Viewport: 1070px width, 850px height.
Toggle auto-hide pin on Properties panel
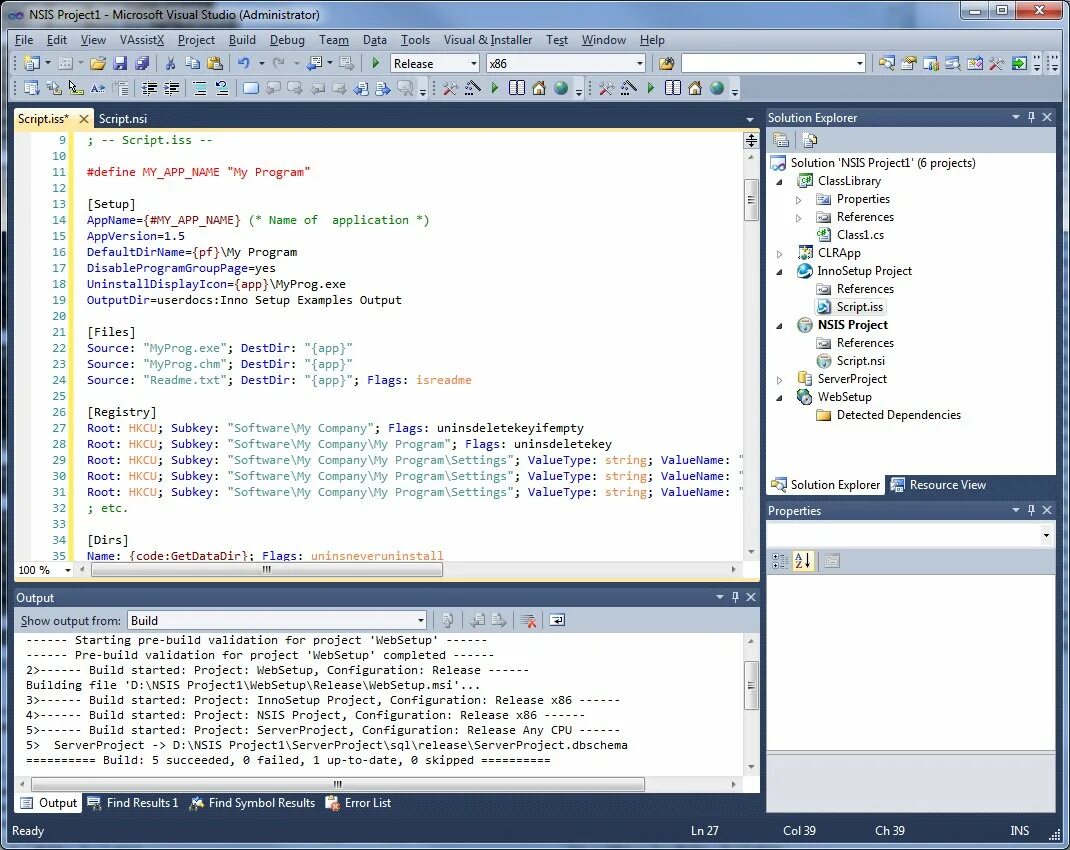tap(1031, 510)
